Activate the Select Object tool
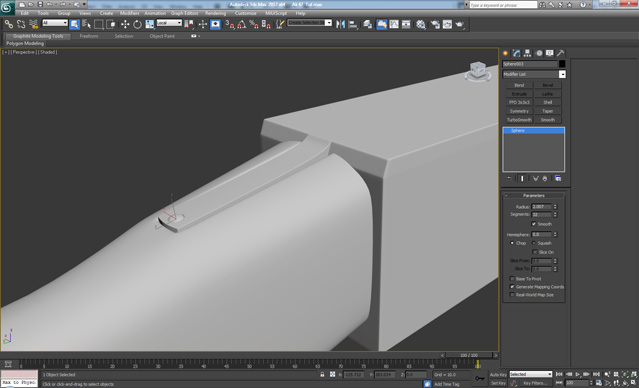The height and width of the screenshot is (388, 639). (x=74, y=24)
